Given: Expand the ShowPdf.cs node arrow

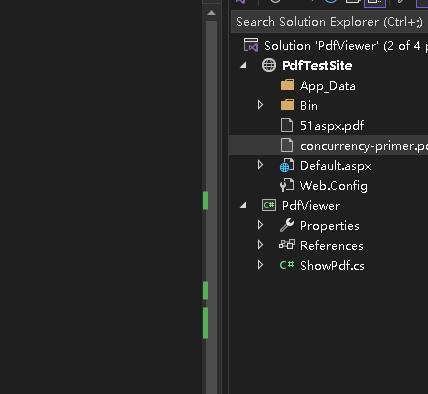Looking at the screenshot, I should point(261,265).
